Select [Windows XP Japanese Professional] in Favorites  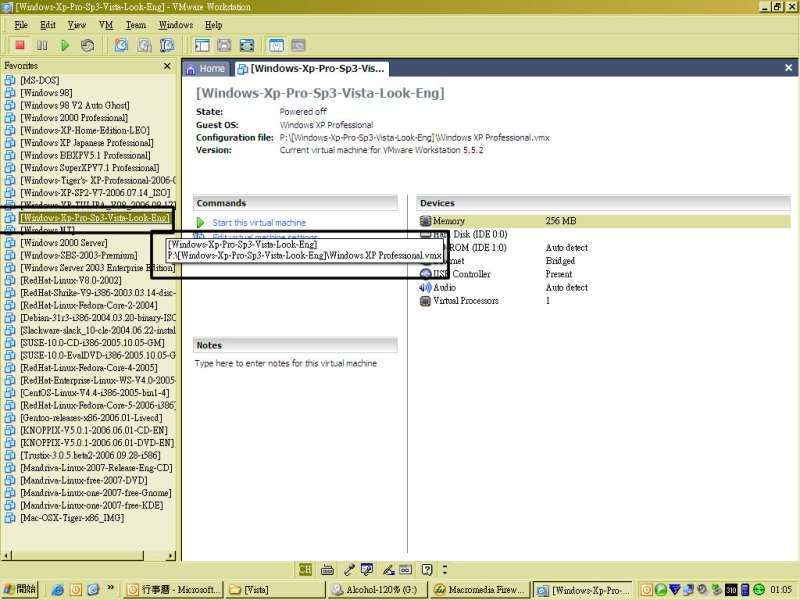pos(87,142)
